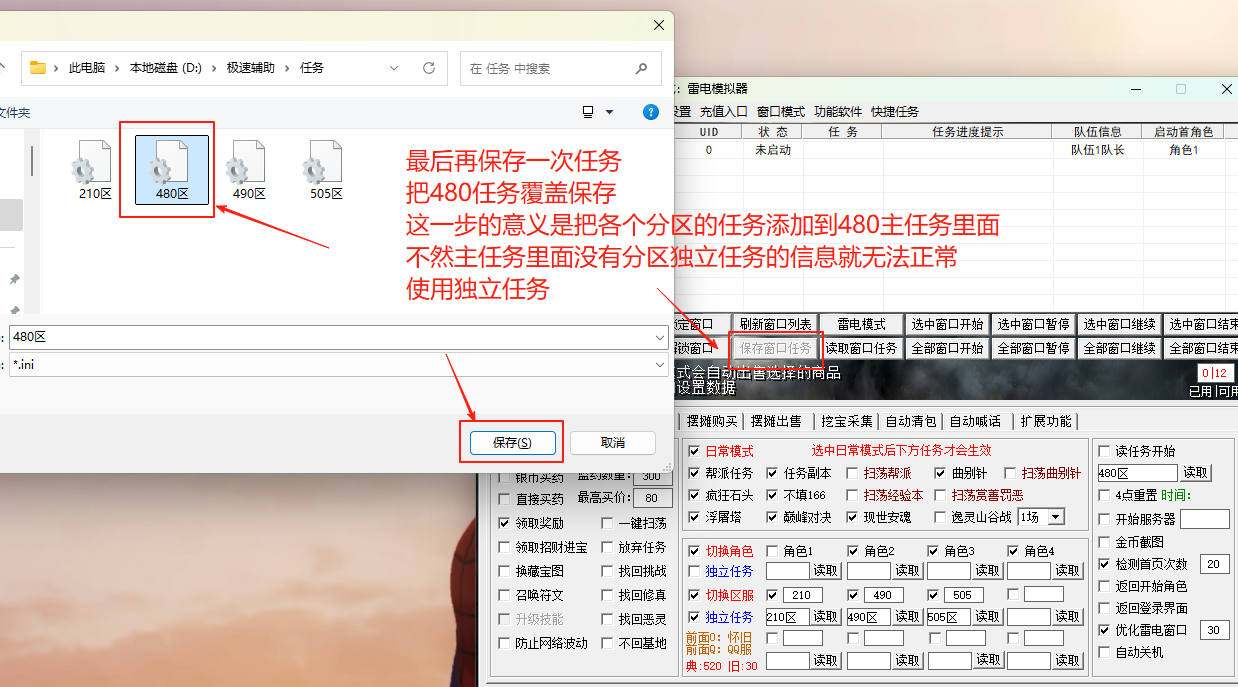Open the 窗口模式 menu

781,112
